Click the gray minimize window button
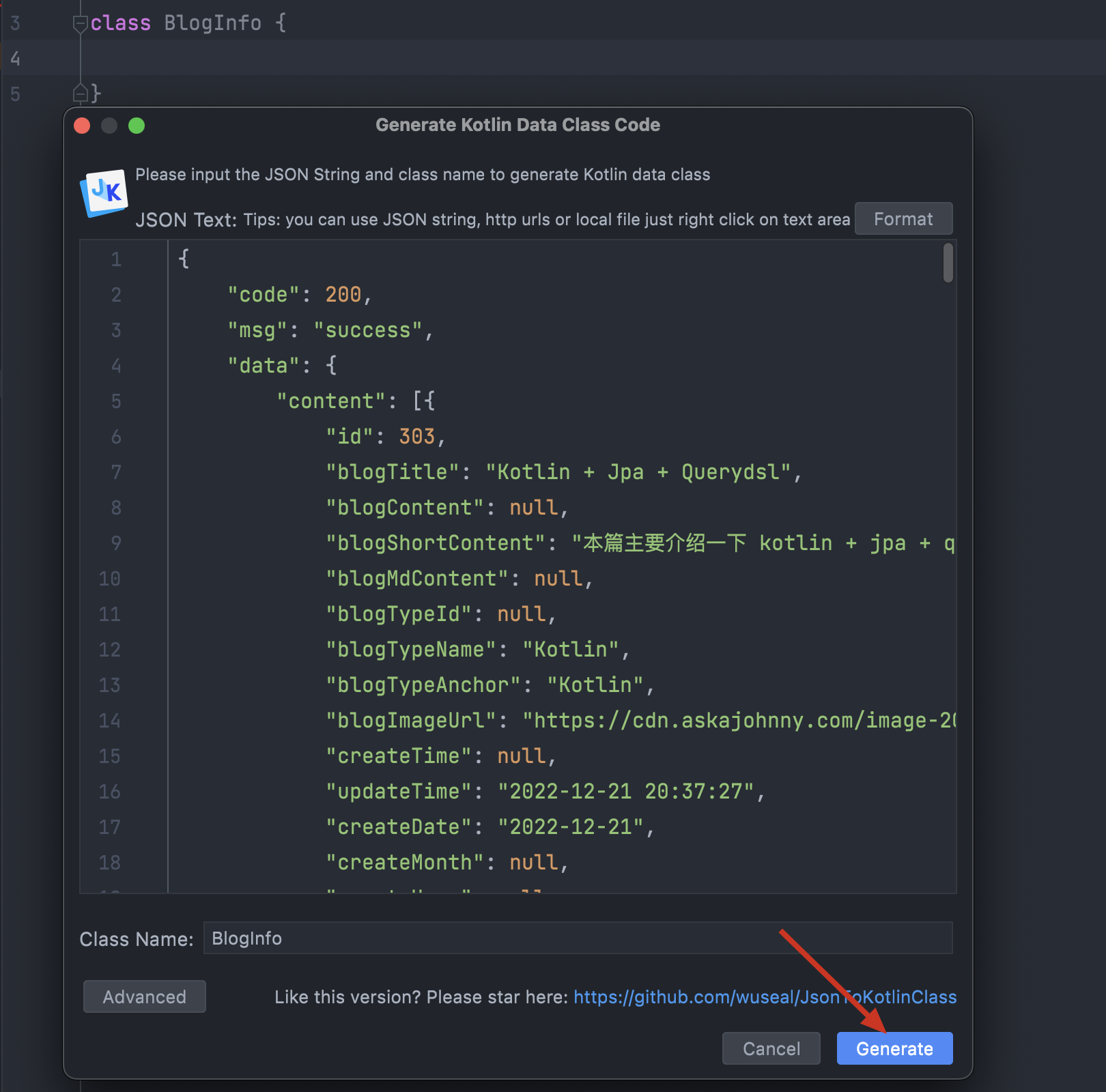This screenshot has height=1092, width=1106. click(x=109, y=126)
